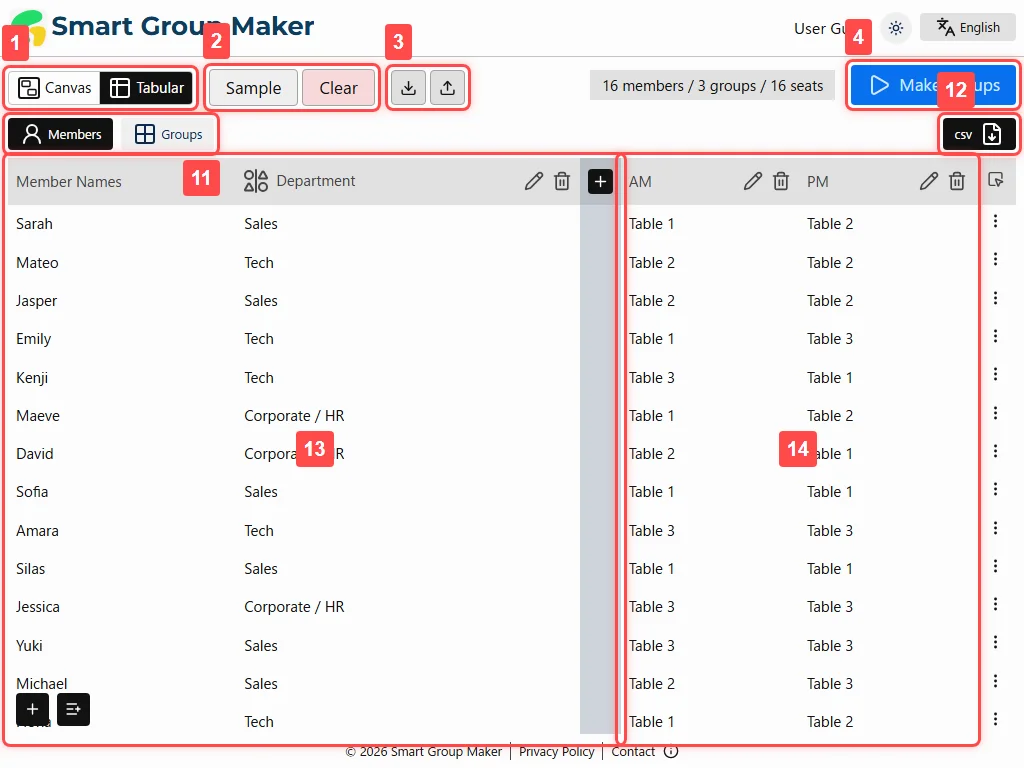The width and height of the screenshot is (1024, 768).
Task: Click Sofia's Sales department cell
Action: [261, 492]
